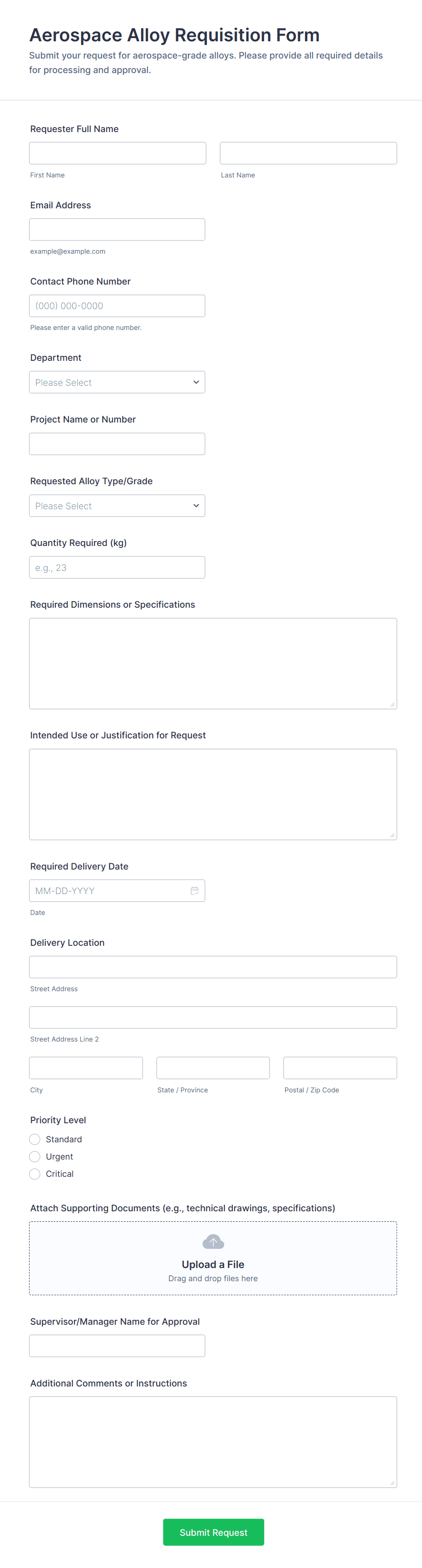Pick the Critical priority level

tap(34, 1174)
